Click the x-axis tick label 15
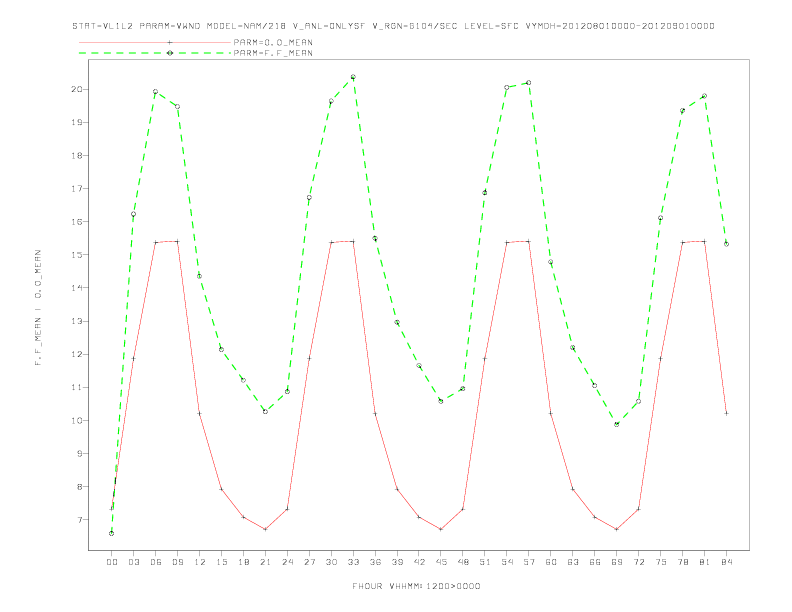 [221, 562]
